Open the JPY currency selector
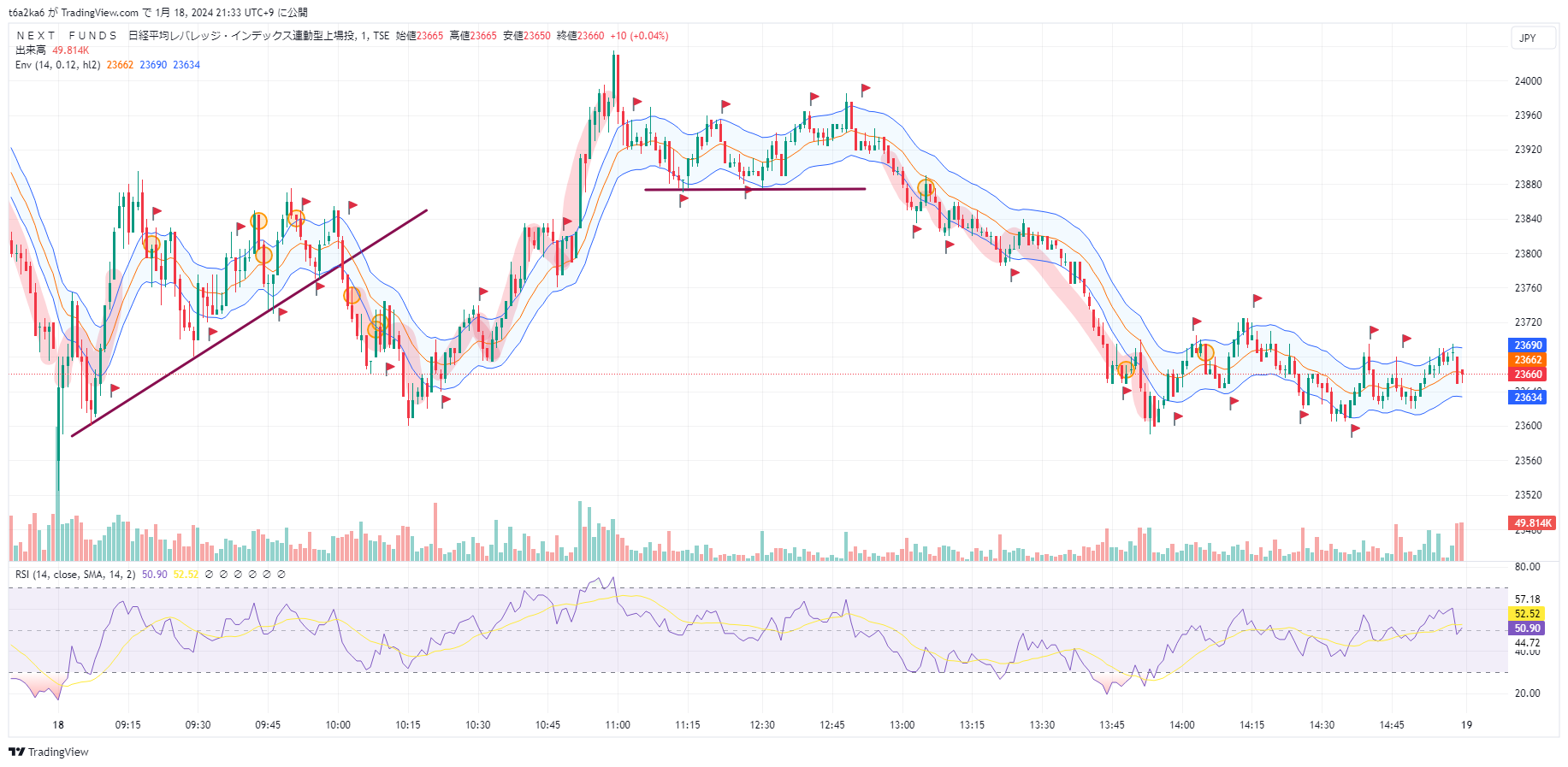Viewport: 1568px width, 767px height. tap(1528, 38)
